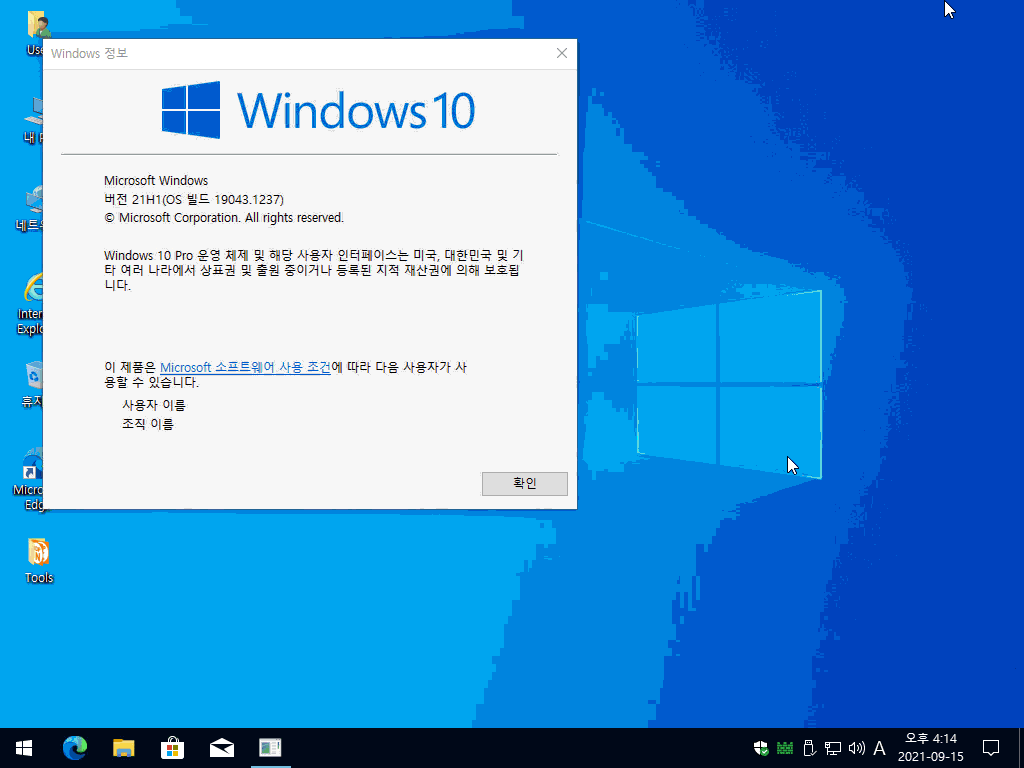The width and height of the screenshot is (1024, 768).
Task: Click the version text 버전 21H1(OS 빌드 19043.1237)
Action: (194, 199)
